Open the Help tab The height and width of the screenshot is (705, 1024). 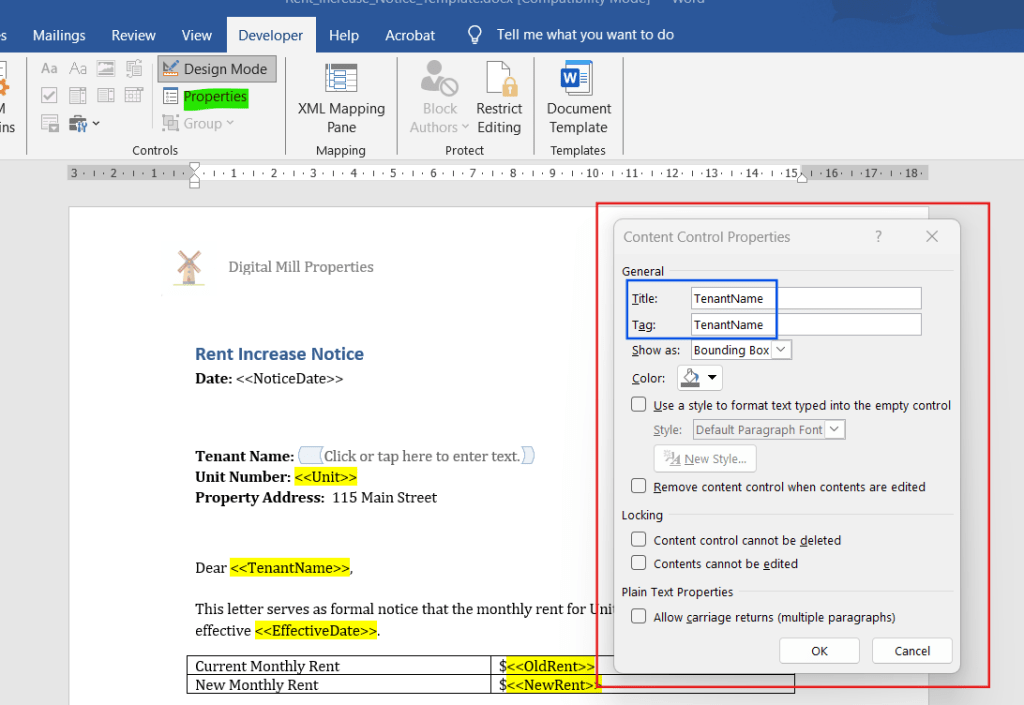click(x=344, y=35)
